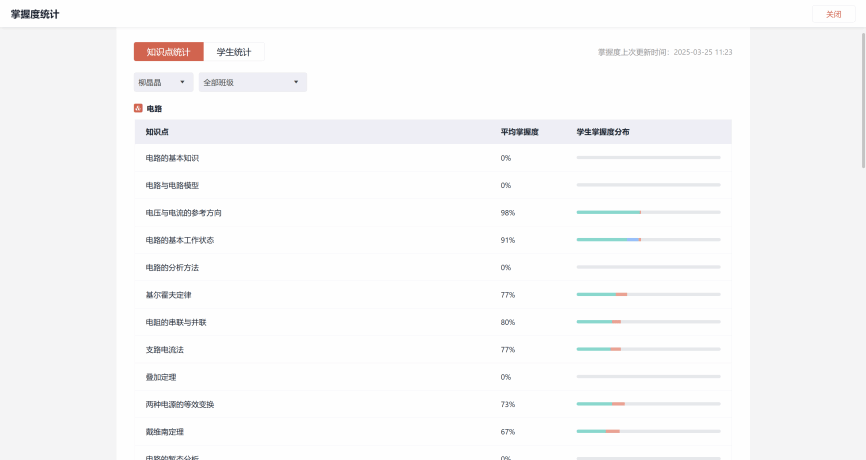Click the 戴维南定理 knowledge point
866x460 pixels.
(164, 432)
